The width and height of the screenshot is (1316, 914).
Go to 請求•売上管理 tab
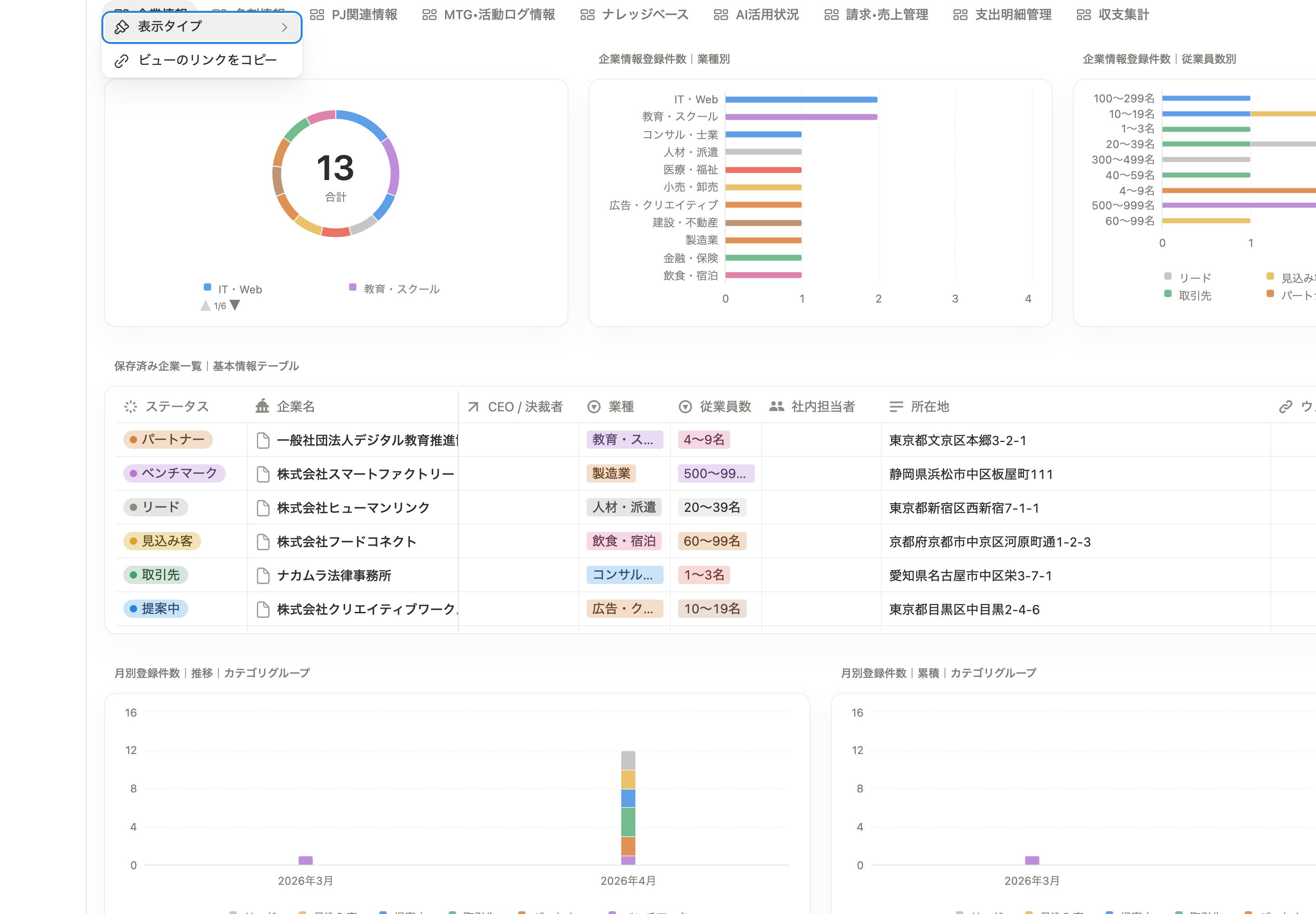(x=876, y=15)
